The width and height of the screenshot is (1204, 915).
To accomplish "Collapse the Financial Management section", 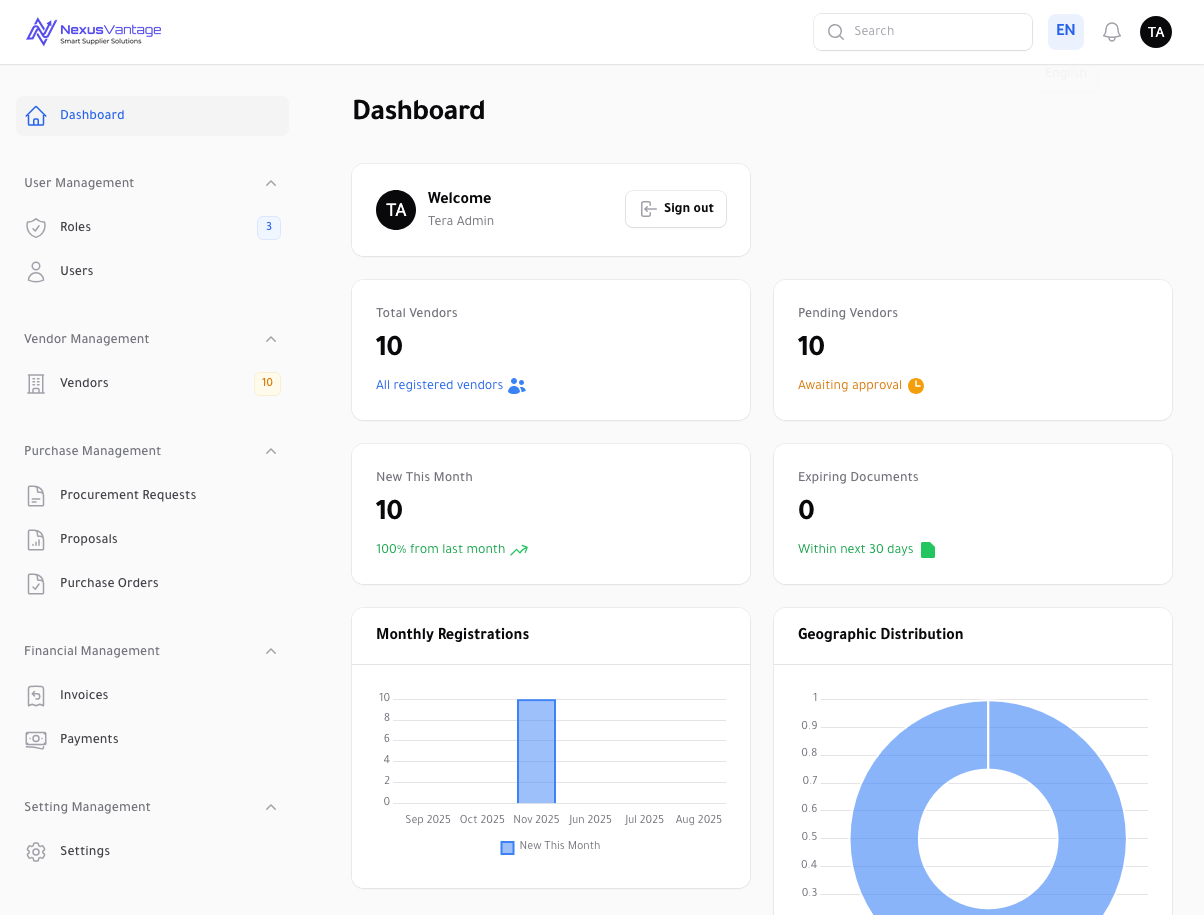I will pyautogui.click(x=270, y=651).
